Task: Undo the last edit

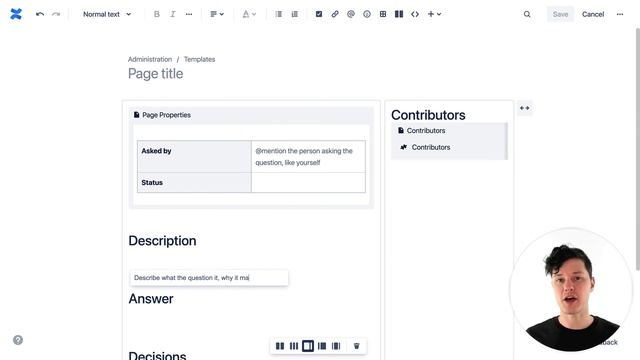Action: [40, 14]
